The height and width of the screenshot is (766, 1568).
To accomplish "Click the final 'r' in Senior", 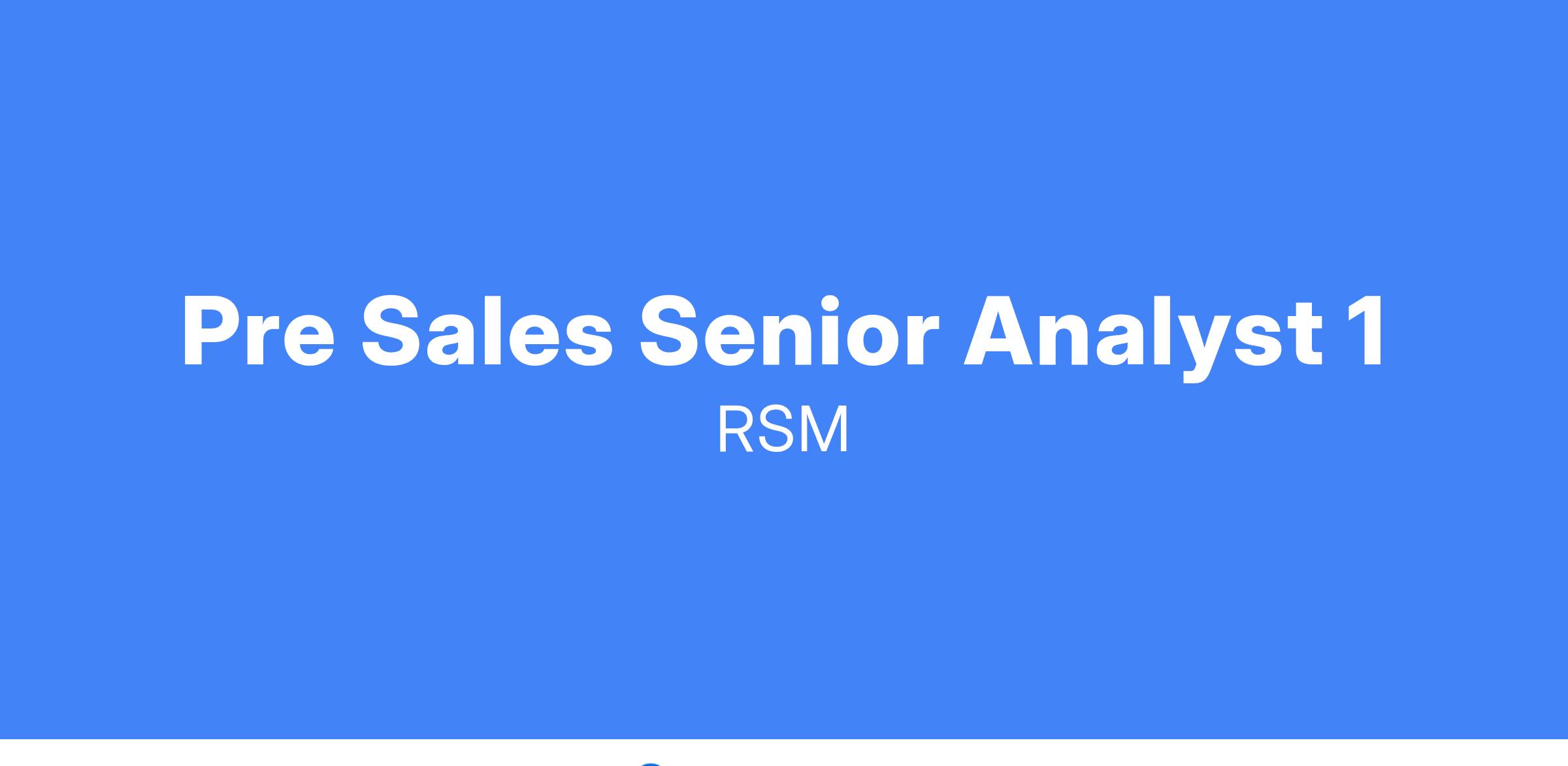I will coord(923,340).
